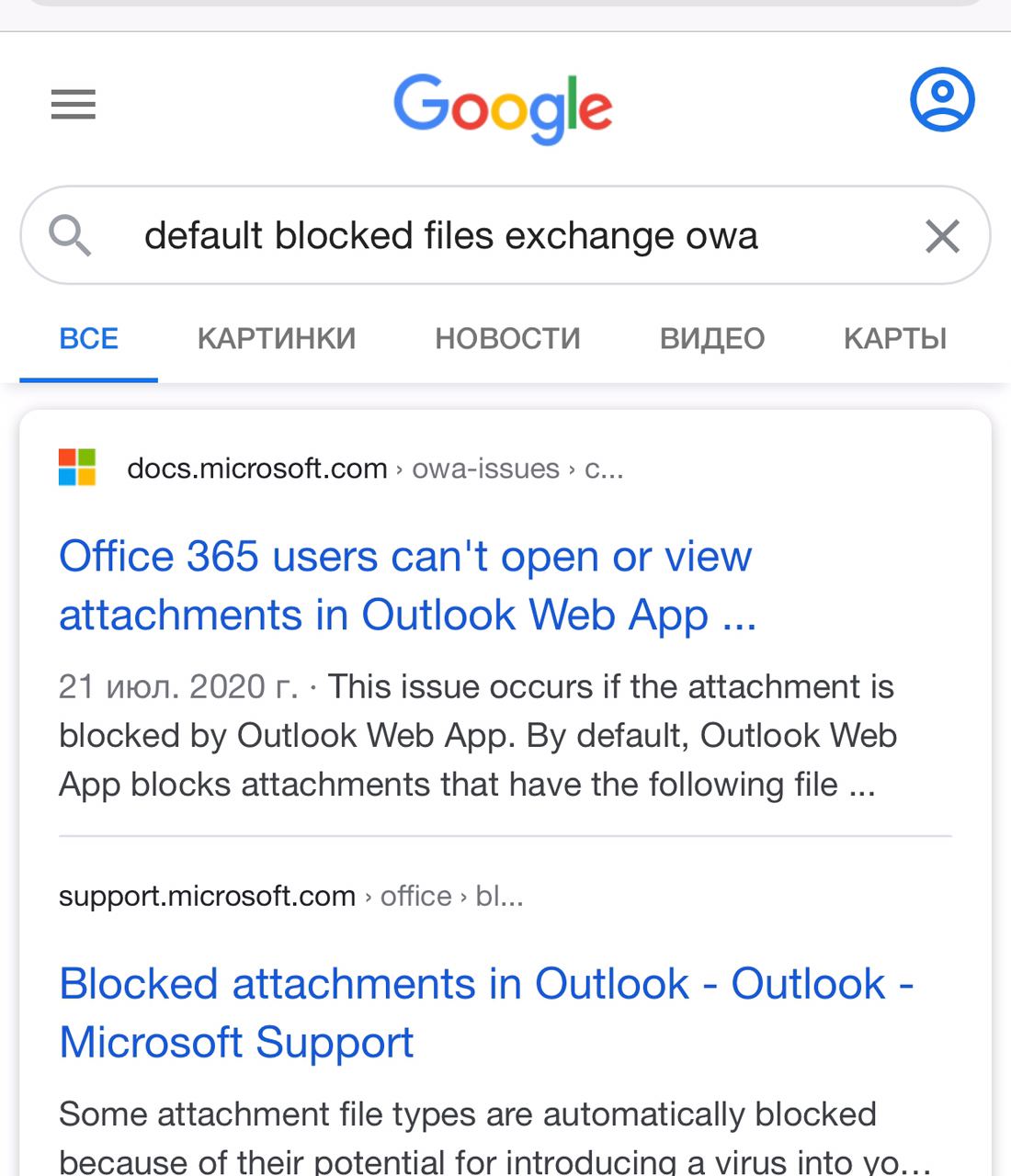Open the account profile icon
The height and width of the screenshot is (1176, 1011).
click(942, 99)
